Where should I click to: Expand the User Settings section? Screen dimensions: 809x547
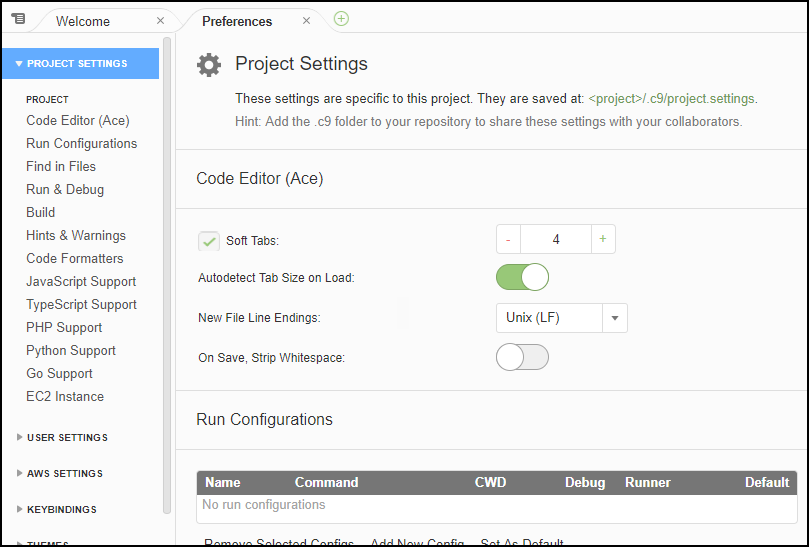67,438
